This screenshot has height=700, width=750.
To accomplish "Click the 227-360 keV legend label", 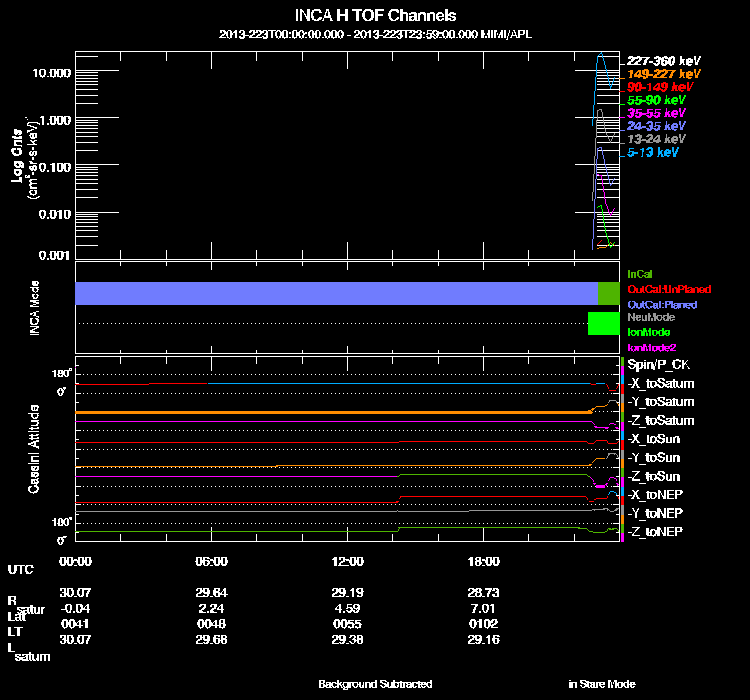I will (x=659, y=61).
